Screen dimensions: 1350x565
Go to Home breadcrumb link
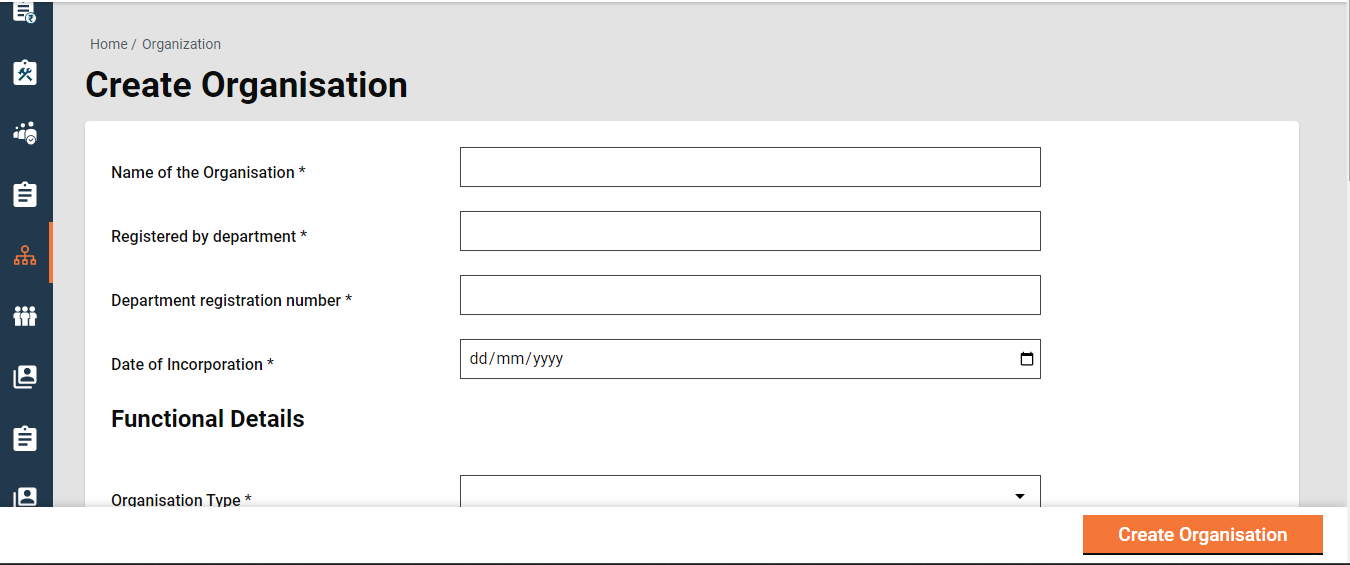tap(108, 44)
